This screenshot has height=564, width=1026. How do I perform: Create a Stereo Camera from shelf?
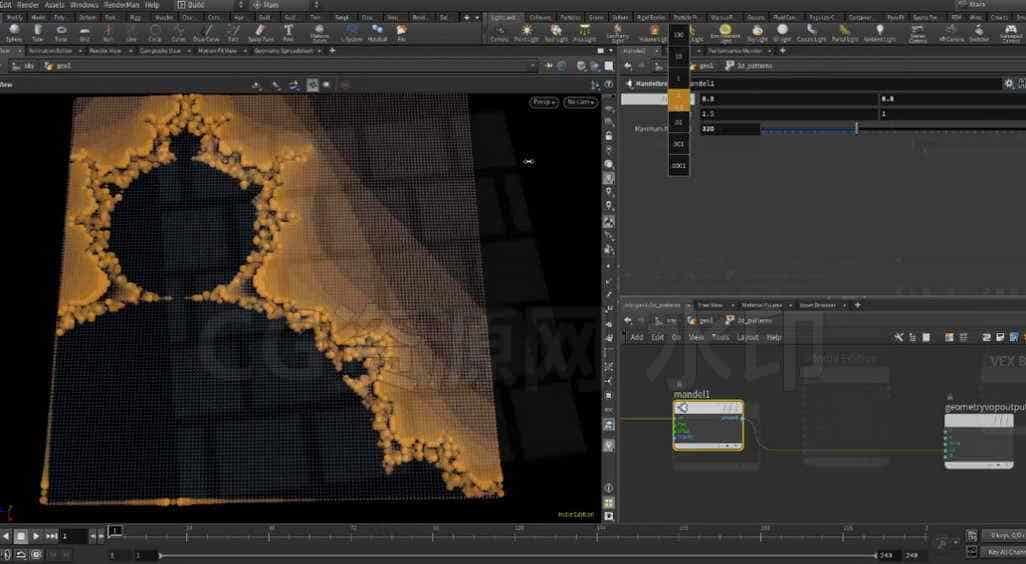(x=917, y=33)
